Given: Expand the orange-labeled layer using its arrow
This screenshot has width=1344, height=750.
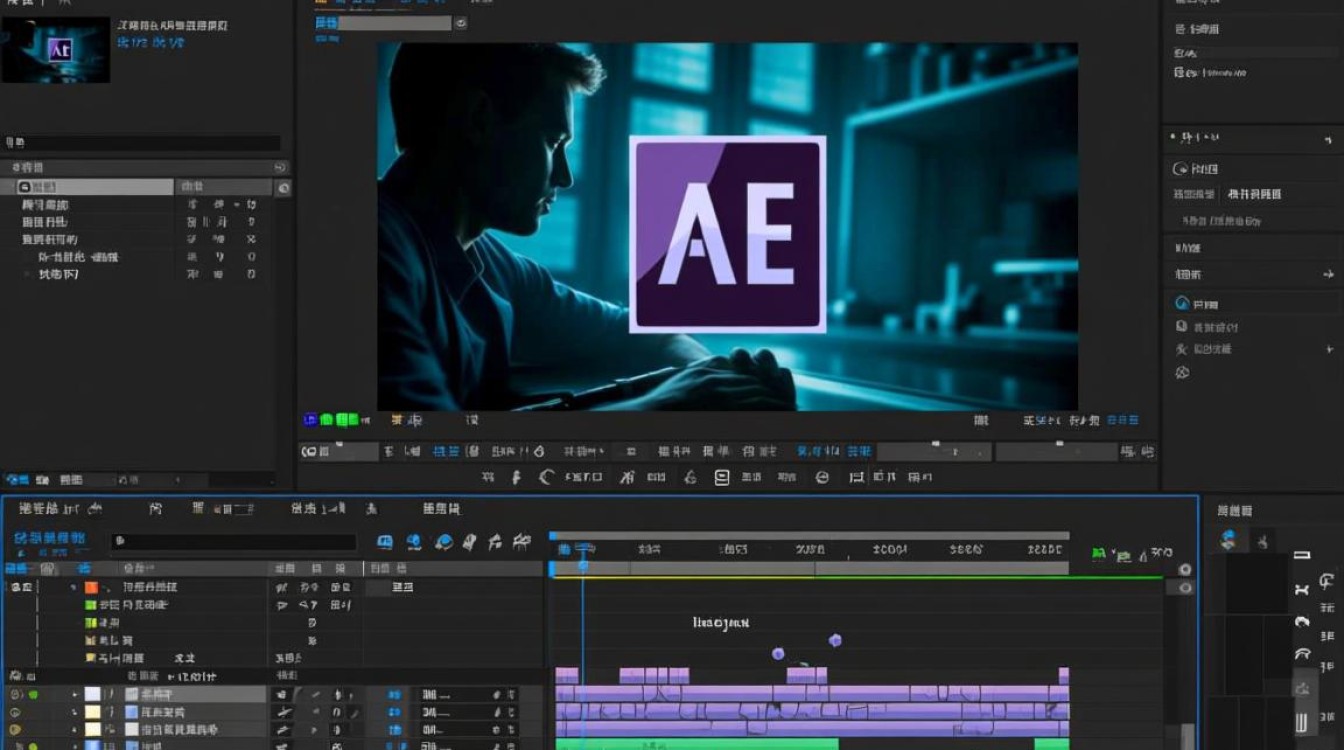Looking at the screenshot, I should tap(73, 587).
